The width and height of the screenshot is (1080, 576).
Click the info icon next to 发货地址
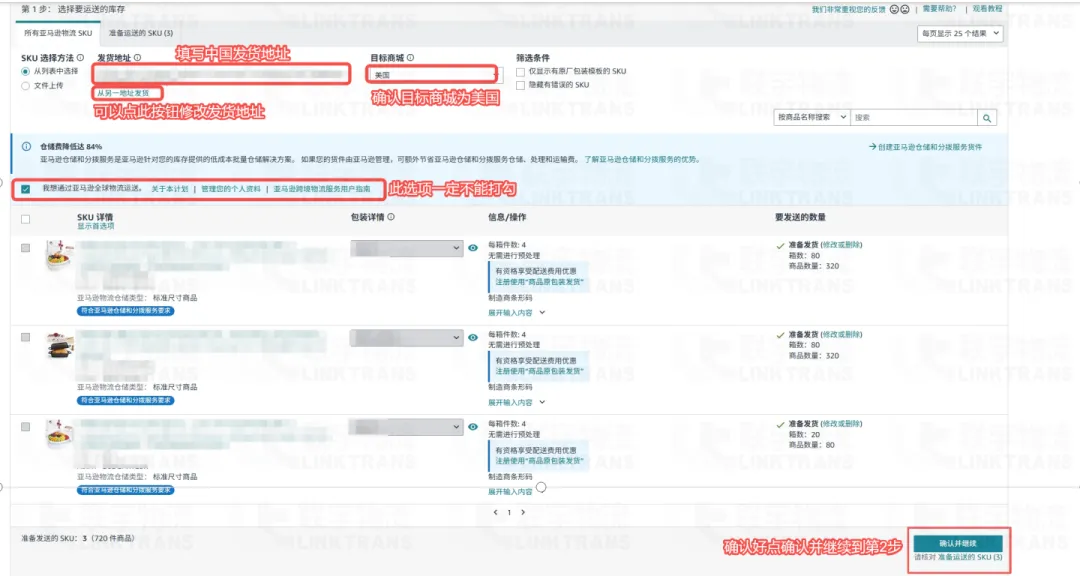pyautogui.click(x=138, y=58)
